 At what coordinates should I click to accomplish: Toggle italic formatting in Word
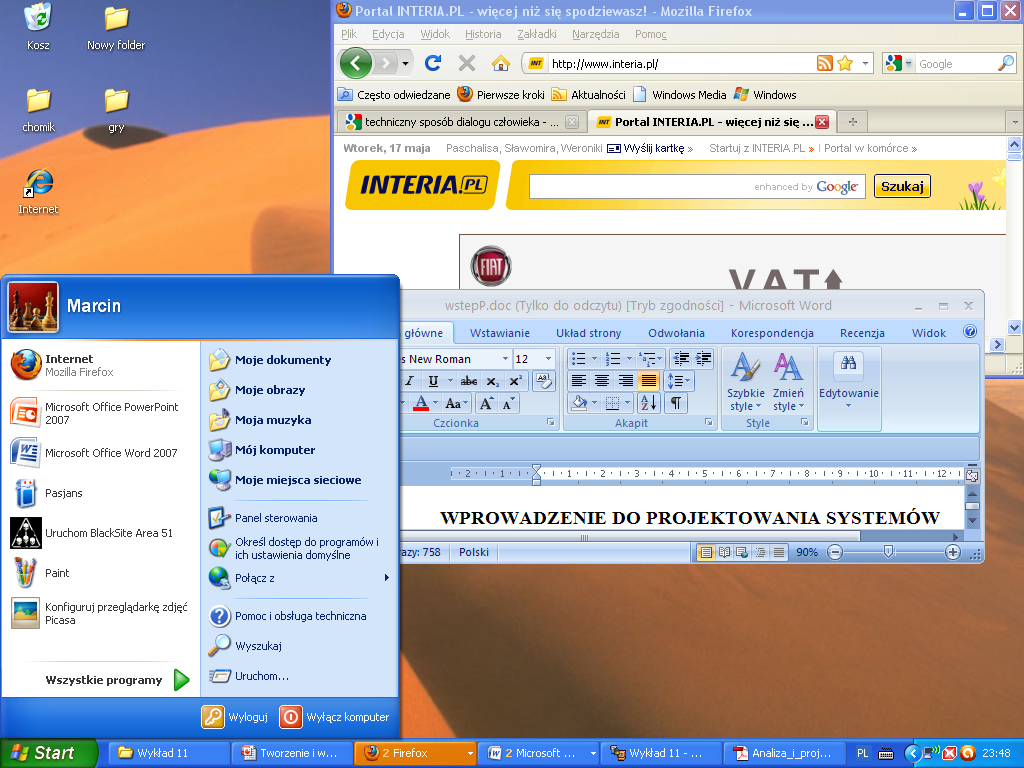pyautogui.click(x=410, y=381)
